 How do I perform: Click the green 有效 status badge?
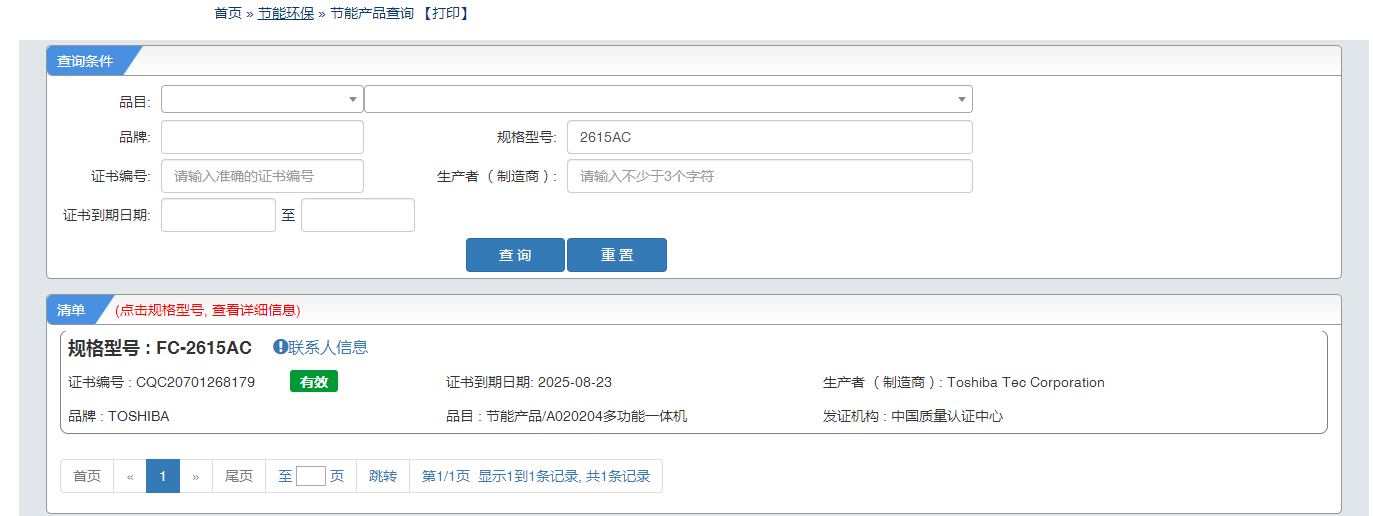(x=314, y=382)
